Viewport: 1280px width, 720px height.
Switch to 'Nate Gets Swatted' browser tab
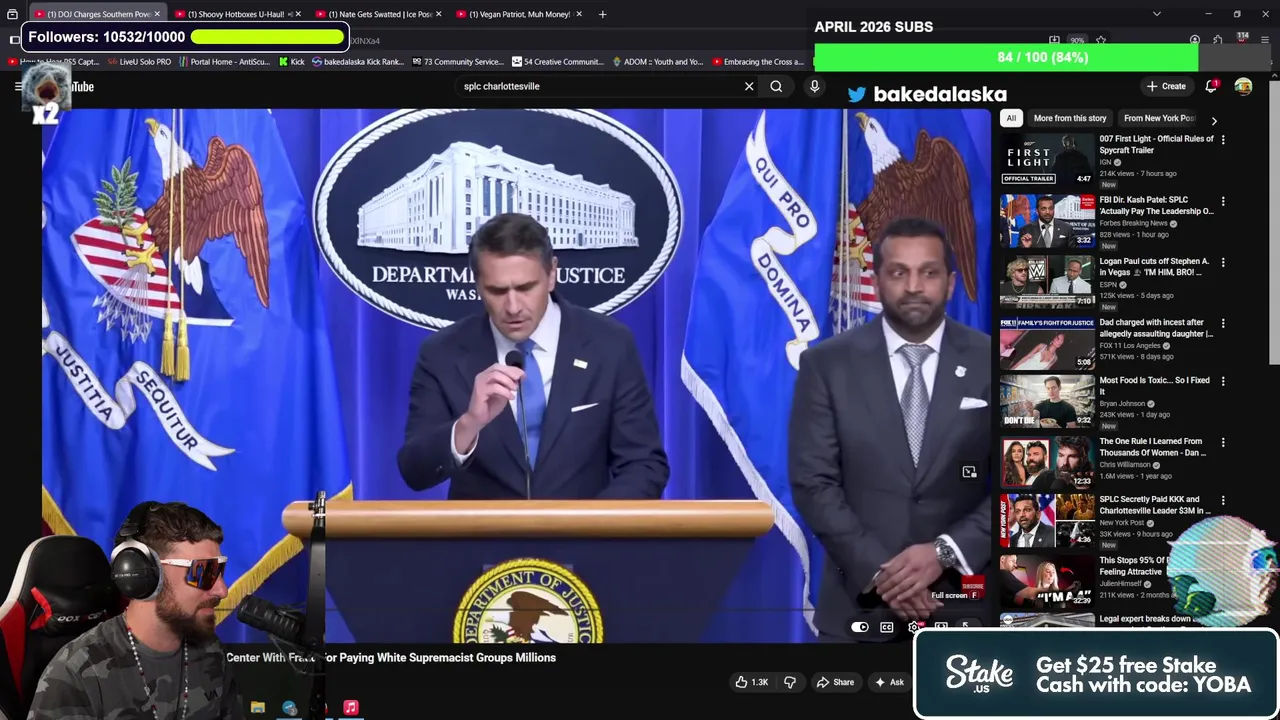(376, 14)
